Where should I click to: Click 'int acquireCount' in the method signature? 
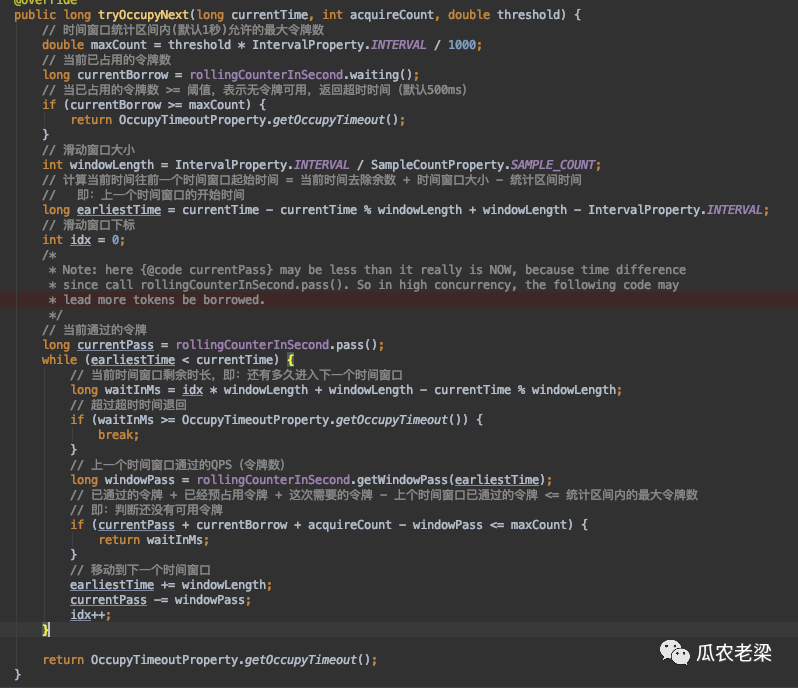[x=378, y=15]
